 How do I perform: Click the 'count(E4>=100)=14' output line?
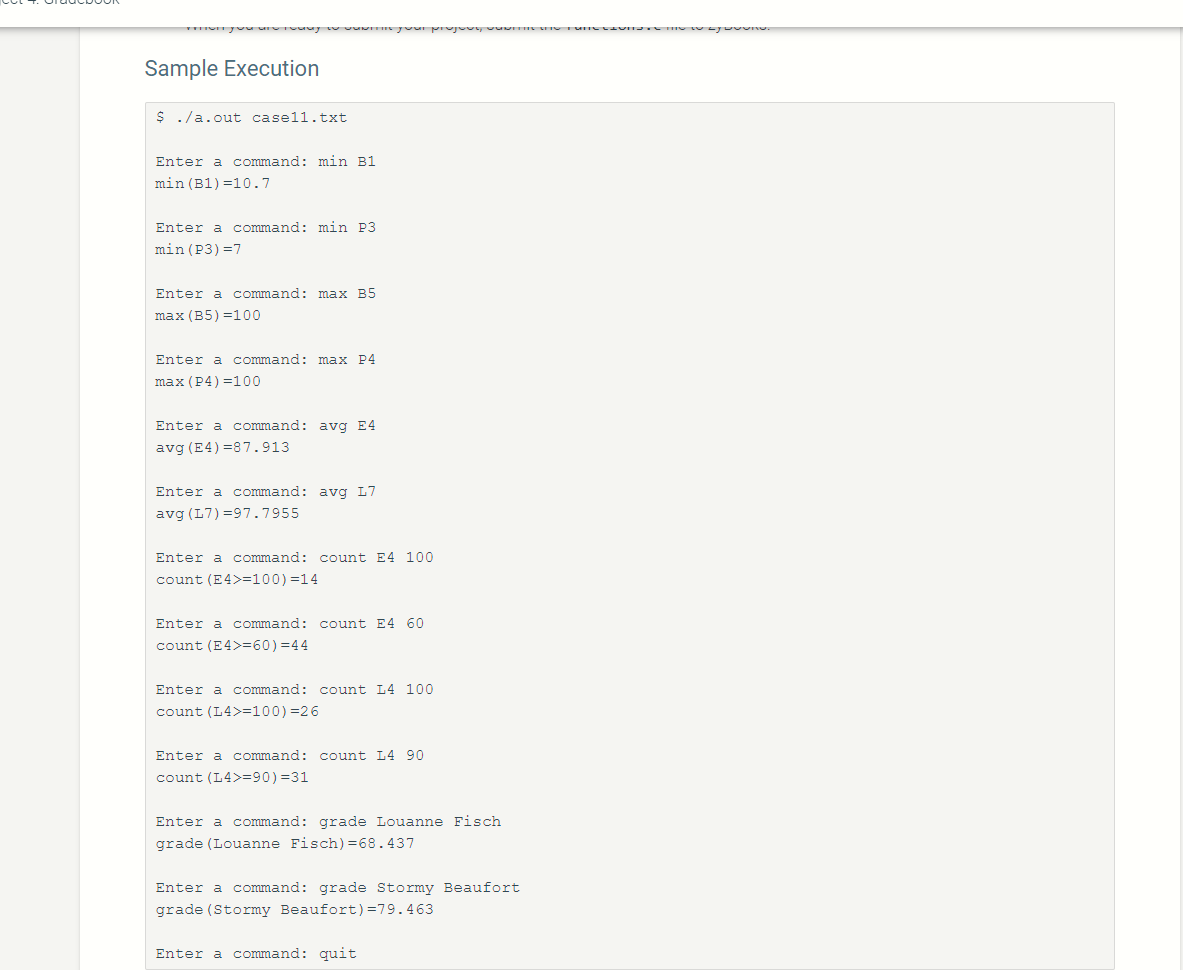(x=237, y=579)
